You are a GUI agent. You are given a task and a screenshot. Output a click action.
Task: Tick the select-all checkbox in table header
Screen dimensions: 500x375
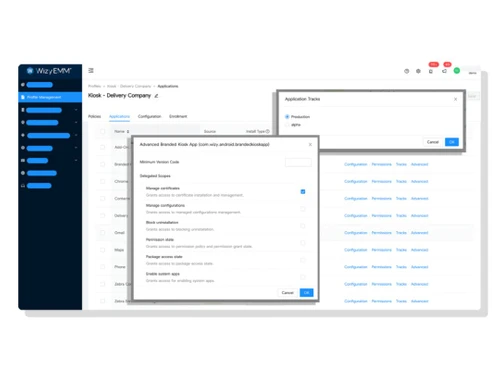point(103,131)
